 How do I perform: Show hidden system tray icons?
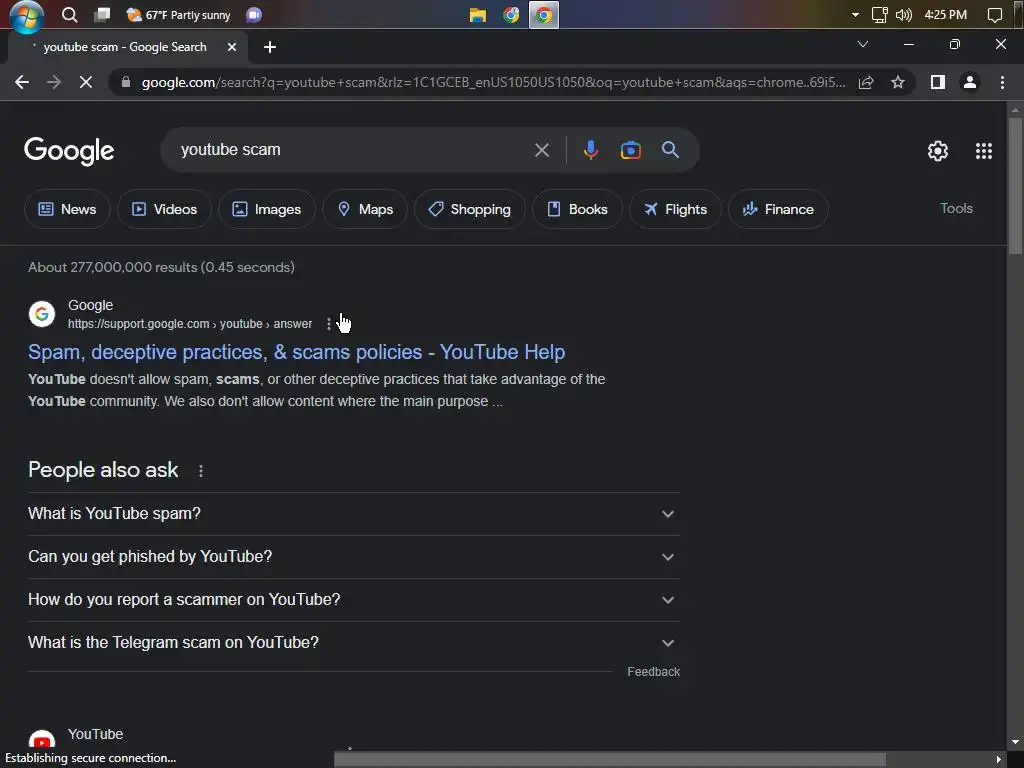coord(855,14)
